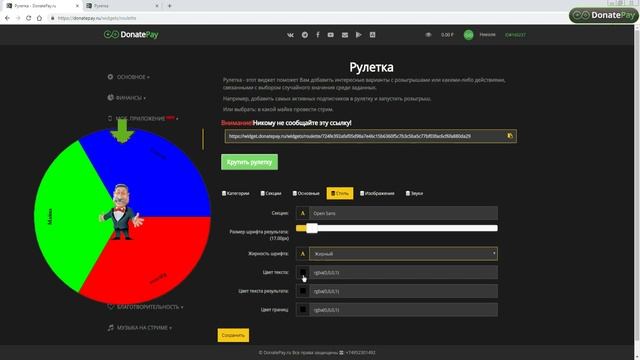Click the 0.00 ₽ balance in header
The width and height of the screenshot is (640, 360).
pyautogui.click(x=447, y=35)
